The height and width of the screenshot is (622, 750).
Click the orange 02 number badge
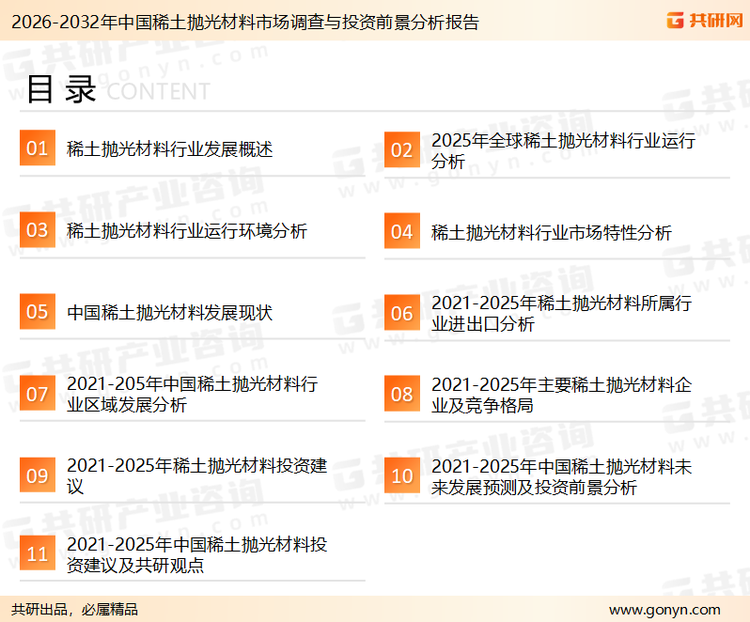point(402,150)
